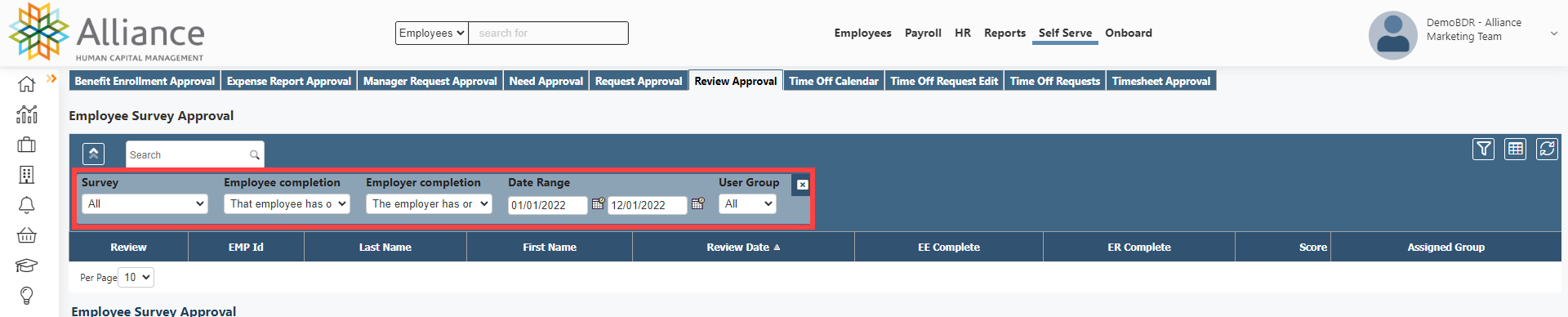
Task: Open the User Group dropdown
Action: [x=747, y=203]
